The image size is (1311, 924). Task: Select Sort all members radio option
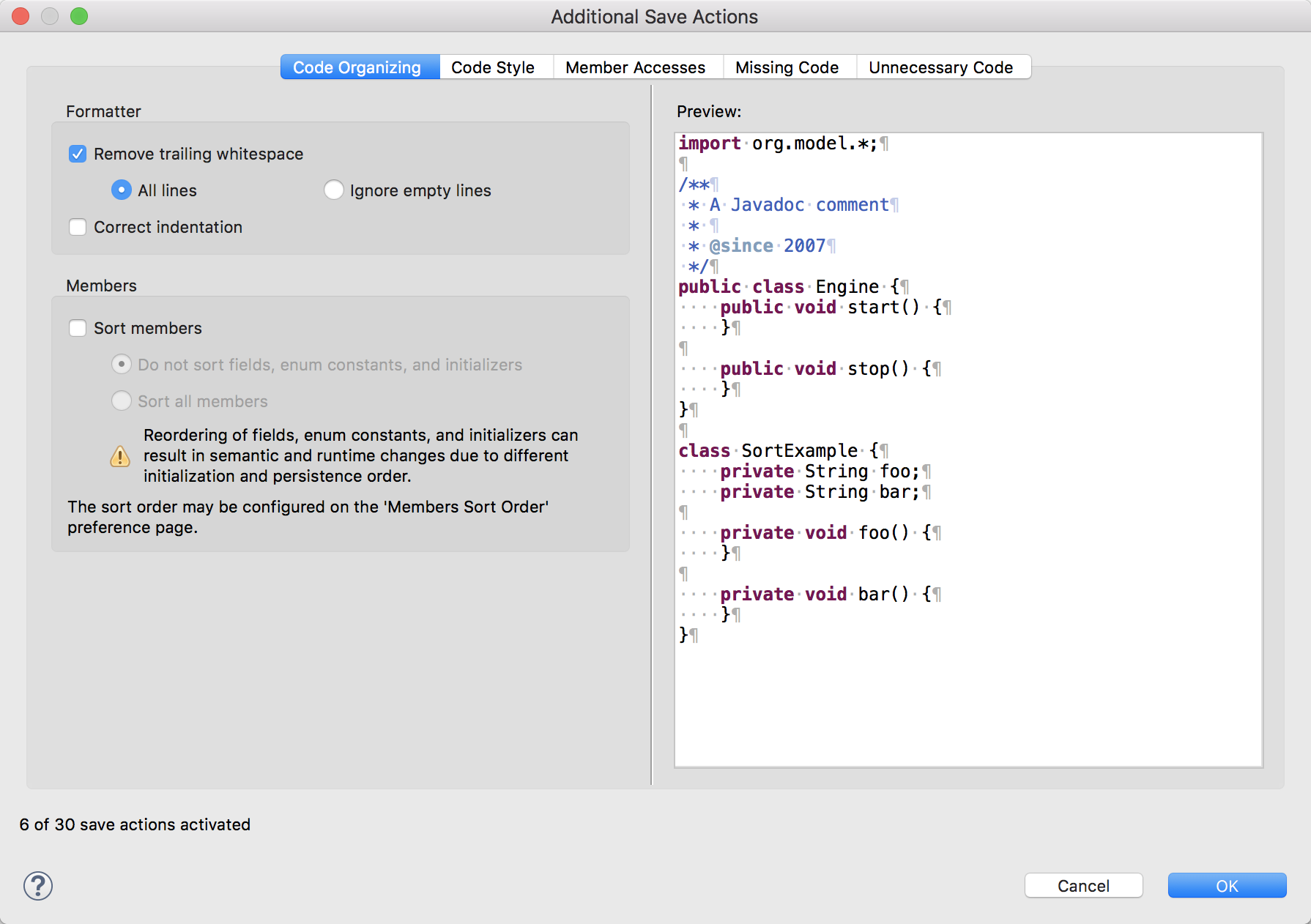(122, 401)
